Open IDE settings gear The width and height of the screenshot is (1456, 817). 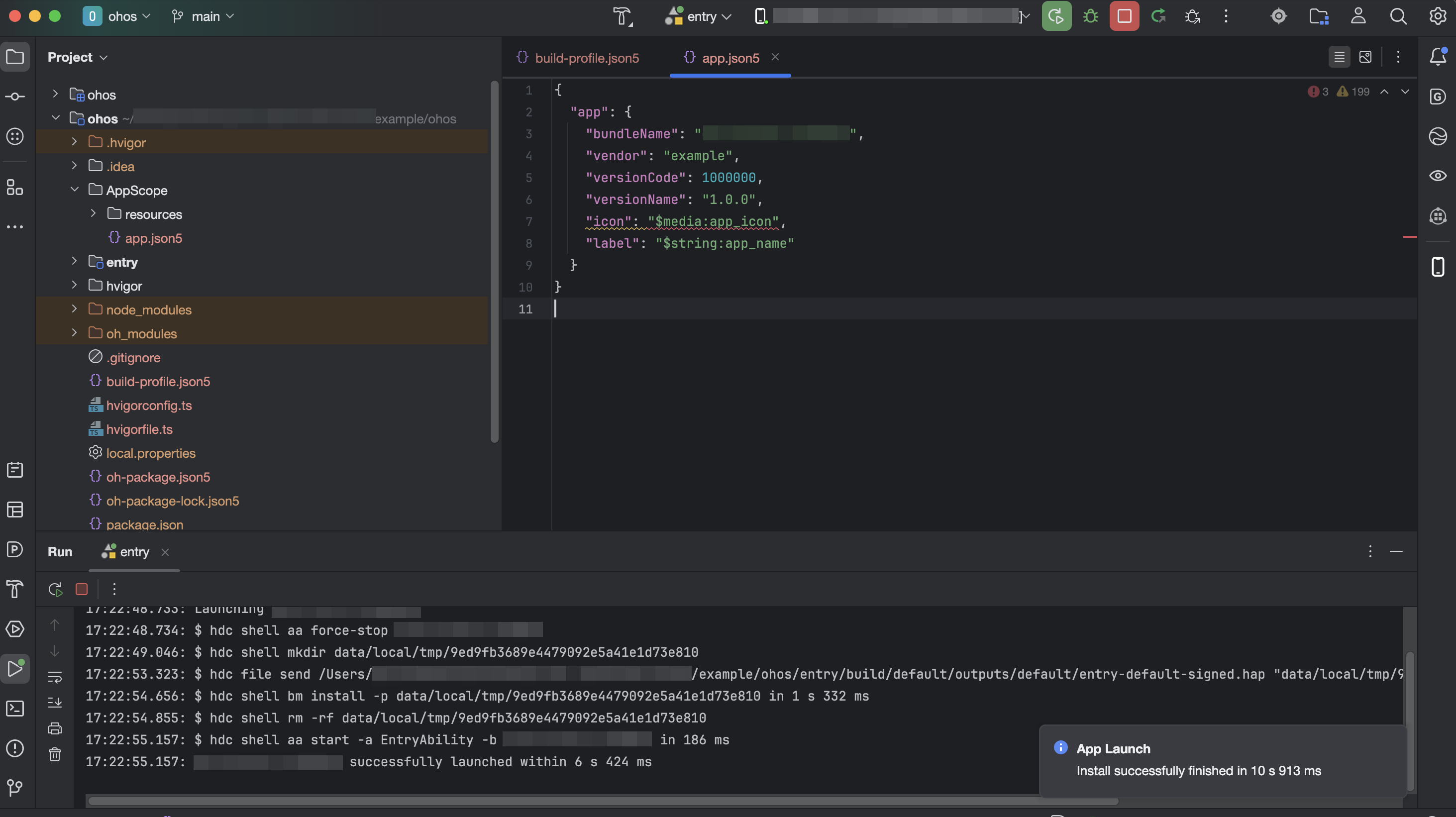tap(1437, 16)
